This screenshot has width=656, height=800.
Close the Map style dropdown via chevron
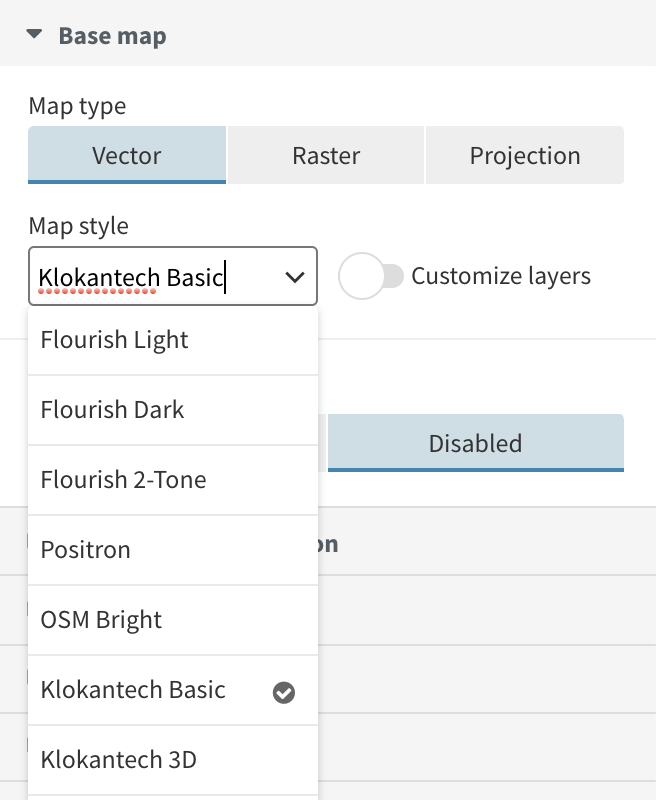coord(295,277)
